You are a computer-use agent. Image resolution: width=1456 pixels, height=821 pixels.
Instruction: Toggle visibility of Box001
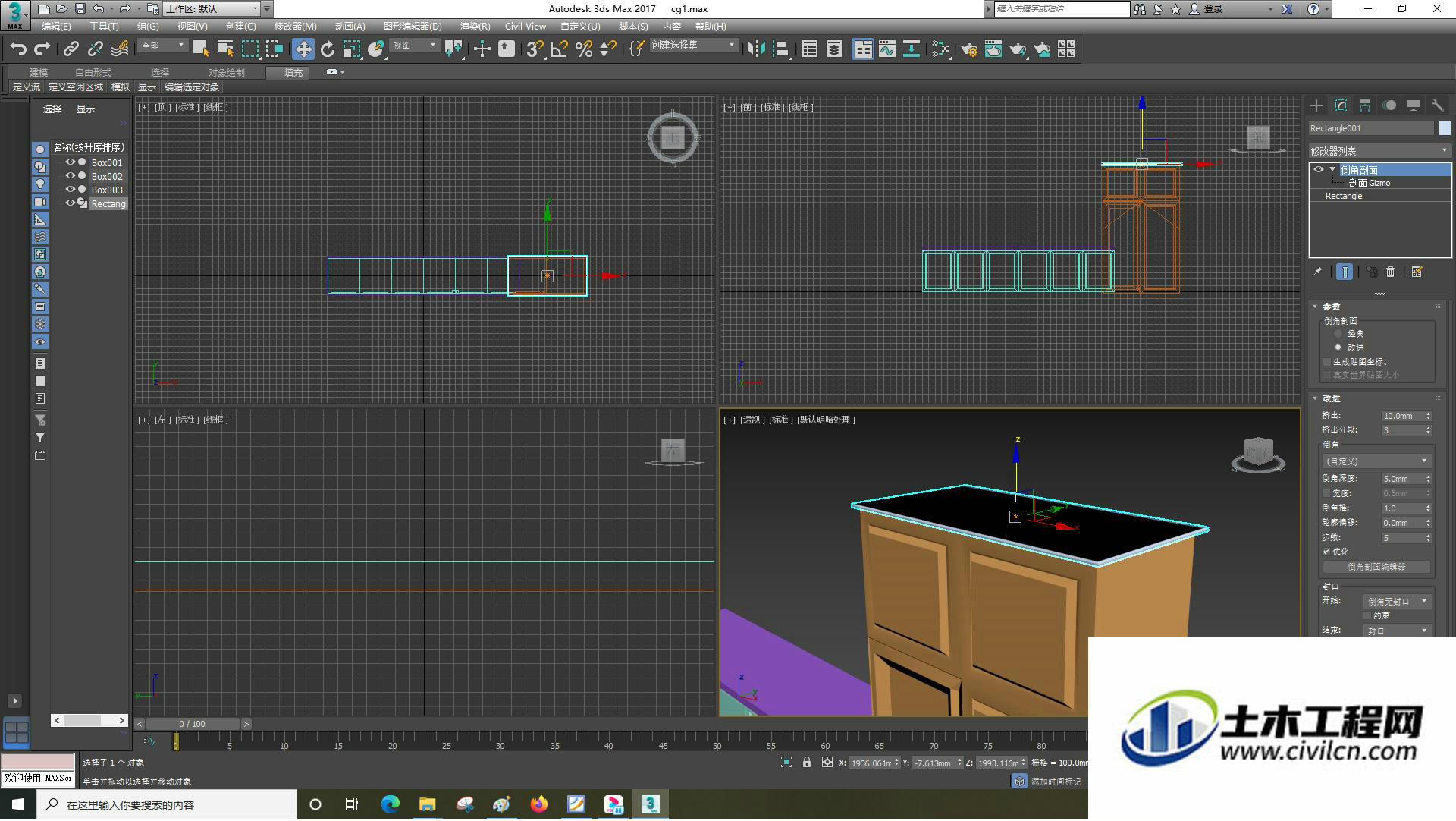tap(71, 162)
